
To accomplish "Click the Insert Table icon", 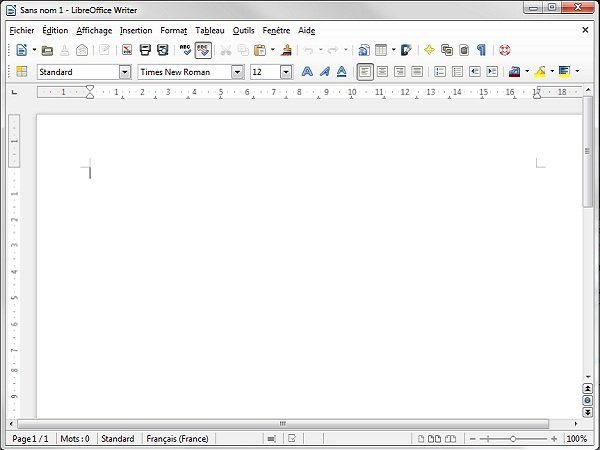I will (x=380, y=49).
